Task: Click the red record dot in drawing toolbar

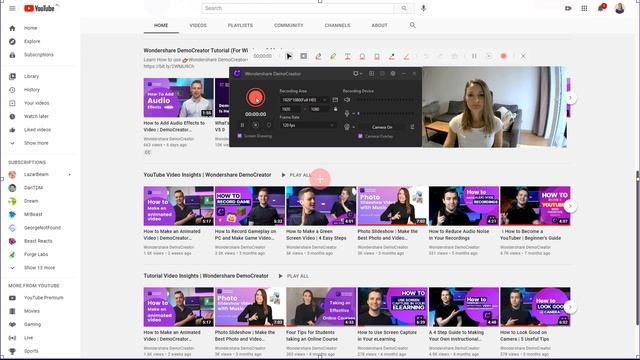Action: (x=504, y=56)
